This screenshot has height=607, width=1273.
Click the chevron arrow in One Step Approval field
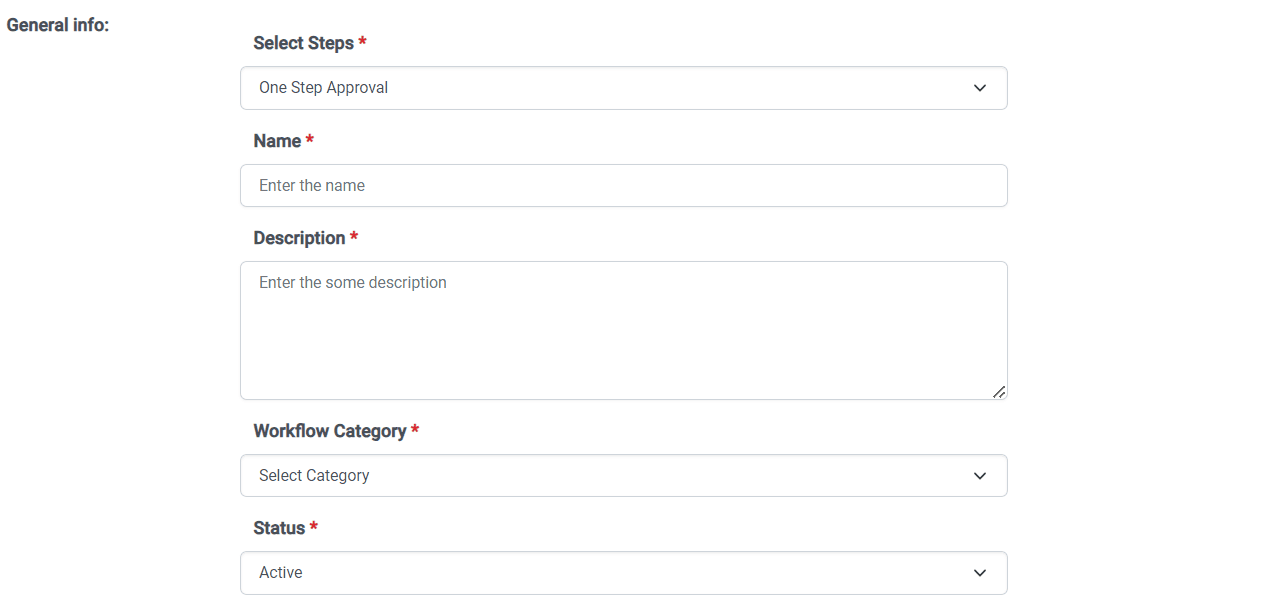pyautogui.click(x=980, y=88)
